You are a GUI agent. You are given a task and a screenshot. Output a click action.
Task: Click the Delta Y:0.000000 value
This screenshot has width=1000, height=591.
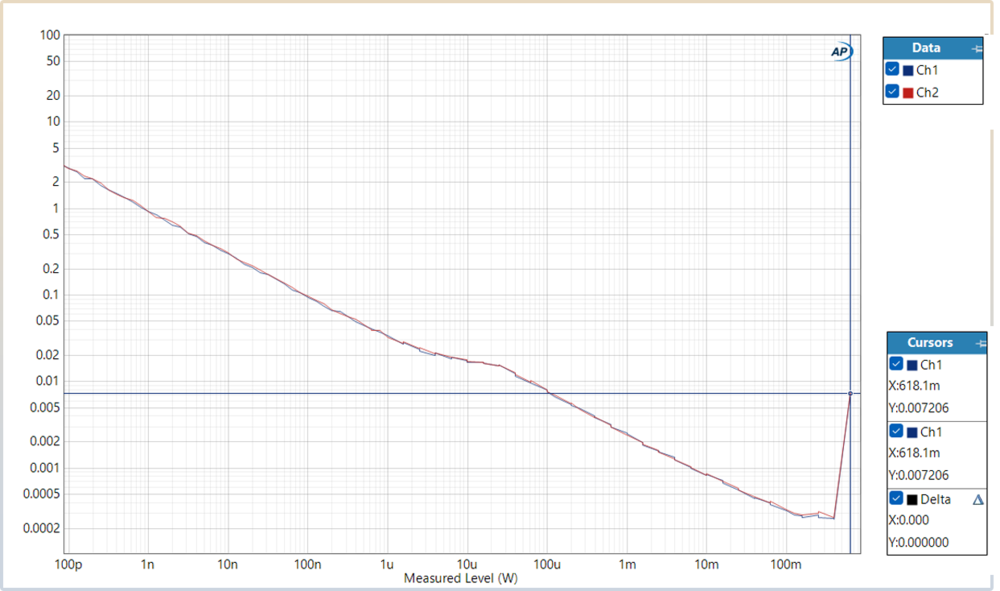tap(918, 543)
